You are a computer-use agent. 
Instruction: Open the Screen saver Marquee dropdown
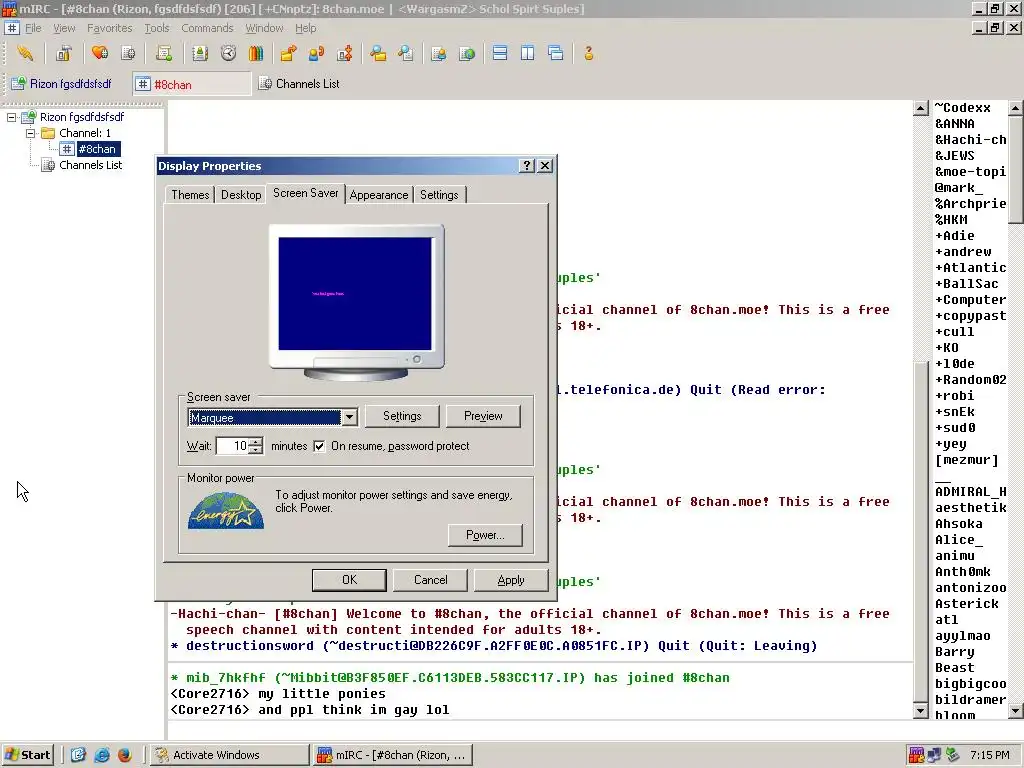pos(349,417)
